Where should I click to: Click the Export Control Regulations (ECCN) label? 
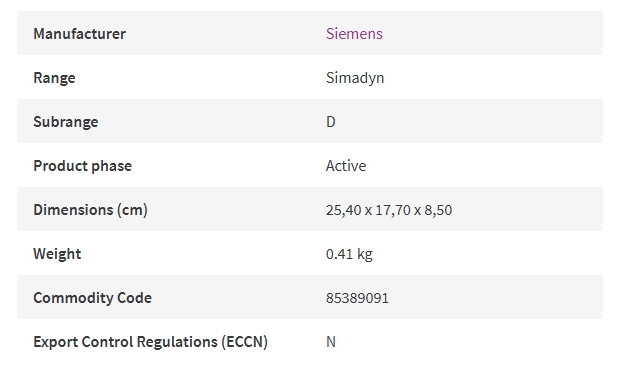tap(150, 342)
